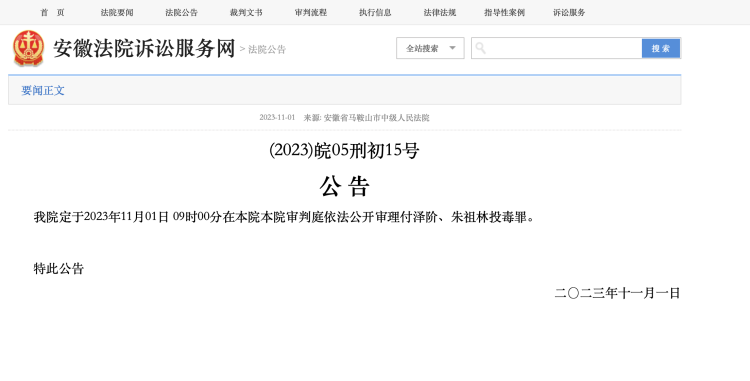Select 裁判文书 in the top menu
Viewport: 750px width, 381px height.
(246, 12)
